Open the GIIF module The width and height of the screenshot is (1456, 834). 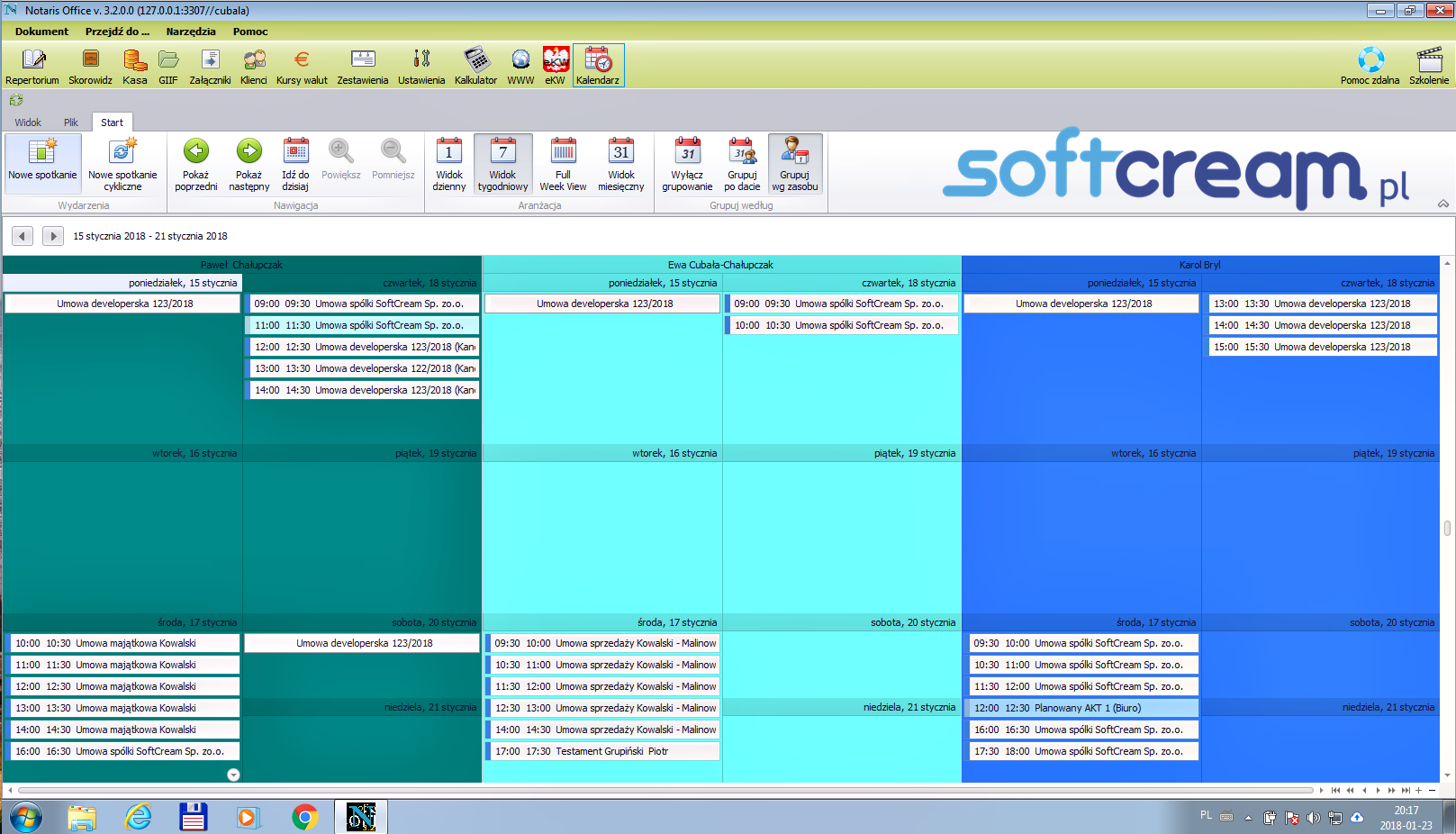pos(168,67)
